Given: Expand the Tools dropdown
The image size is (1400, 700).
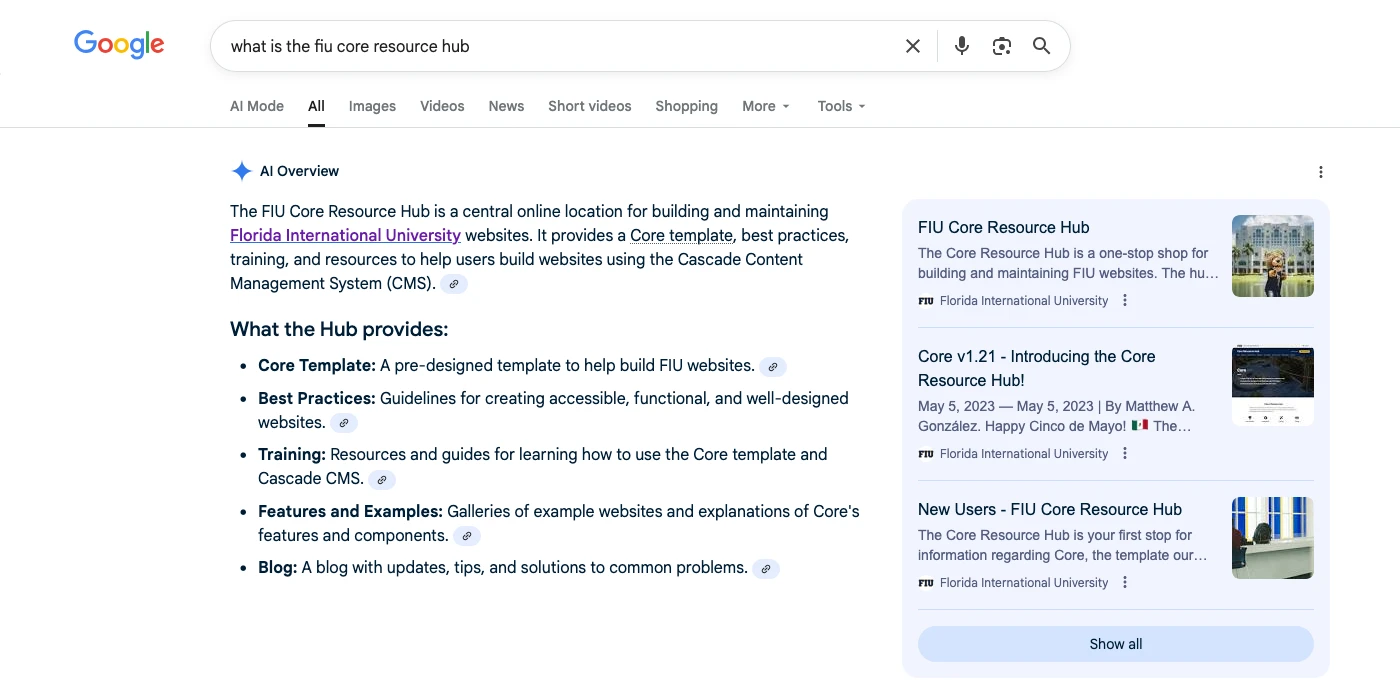Looking at the screenshot, I should [840, 106].
